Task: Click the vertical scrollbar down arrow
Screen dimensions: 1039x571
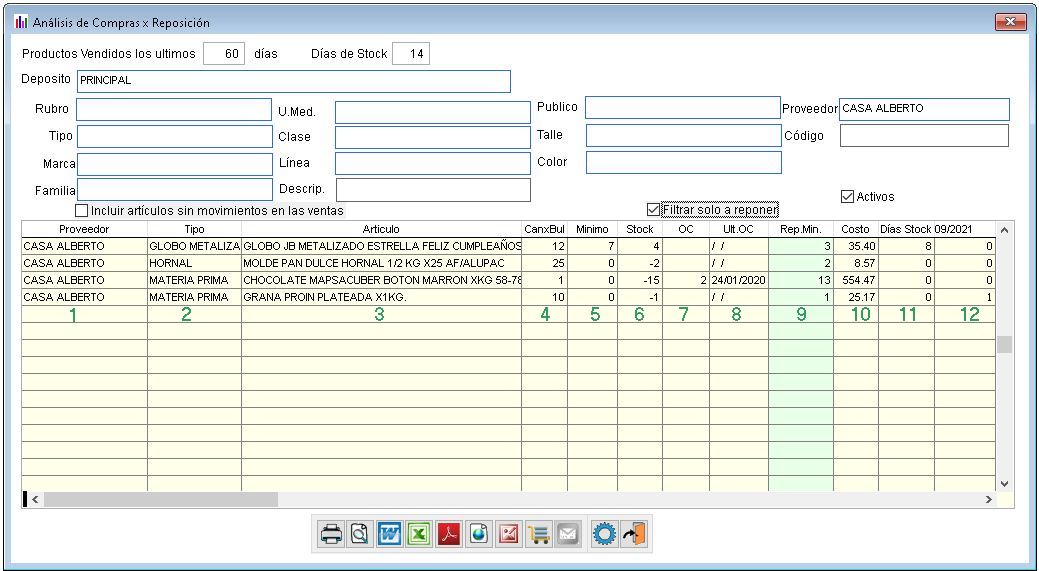Action: click(x=1005, y=483)
